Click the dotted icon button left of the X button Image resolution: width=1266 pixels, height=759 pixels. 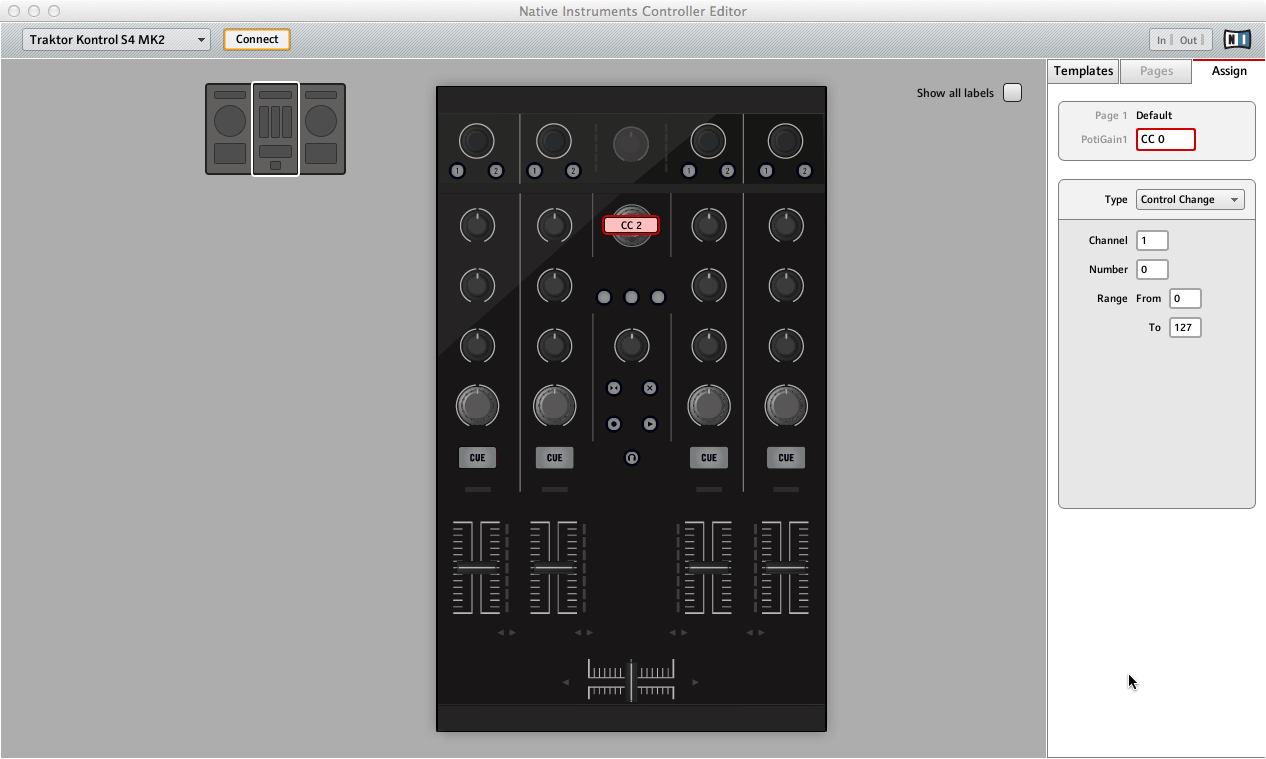point(614,388)
